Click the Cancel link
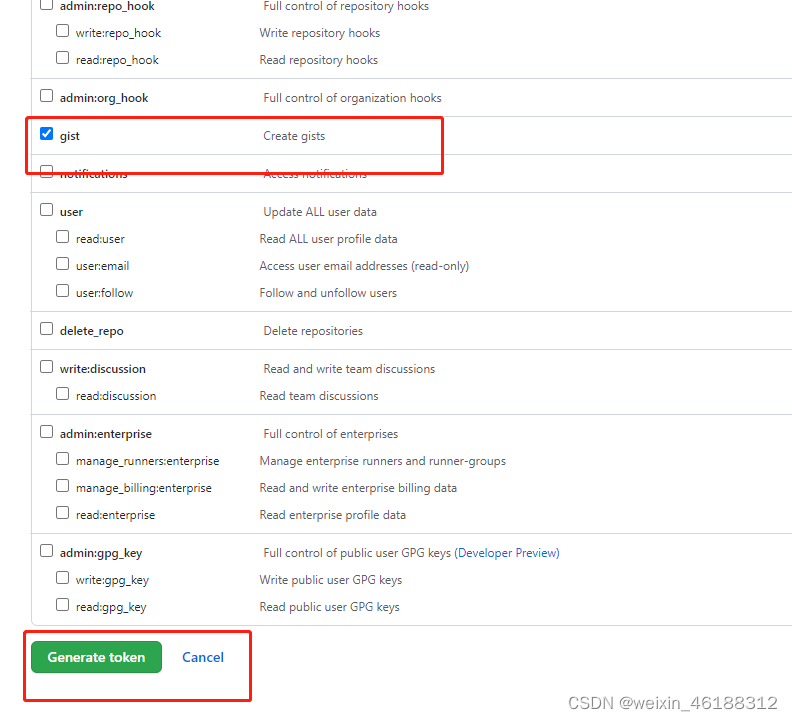The image size is (792, 721). coord(203,657)
